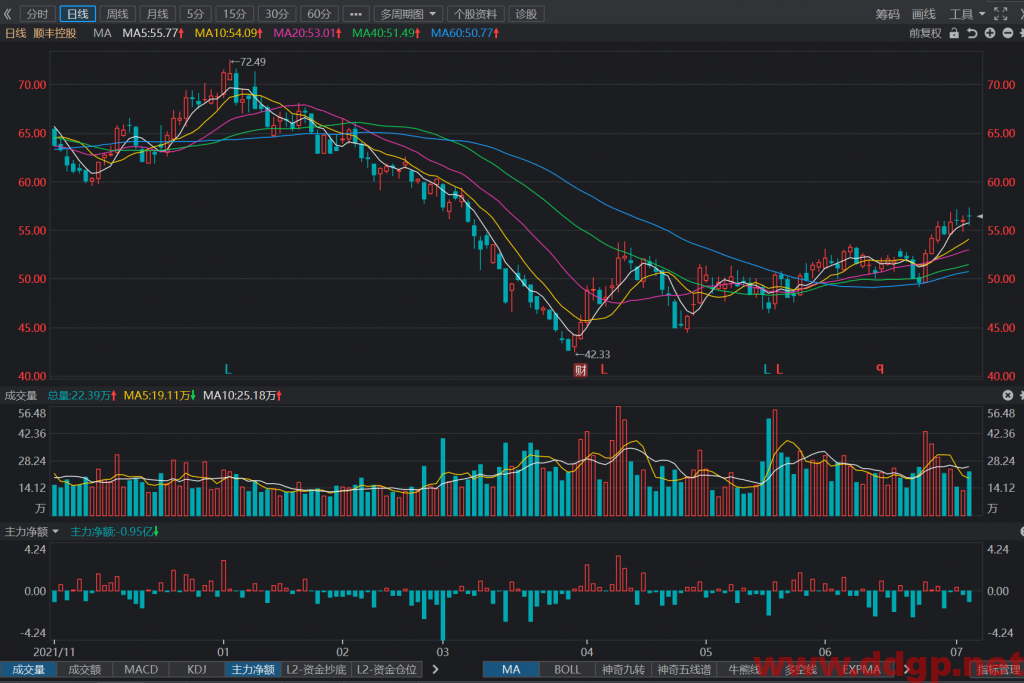Select the L2-资金仓位 tab
This screenshot has height=683, width=1024.
pyautogui.click(x=387, y=669)
